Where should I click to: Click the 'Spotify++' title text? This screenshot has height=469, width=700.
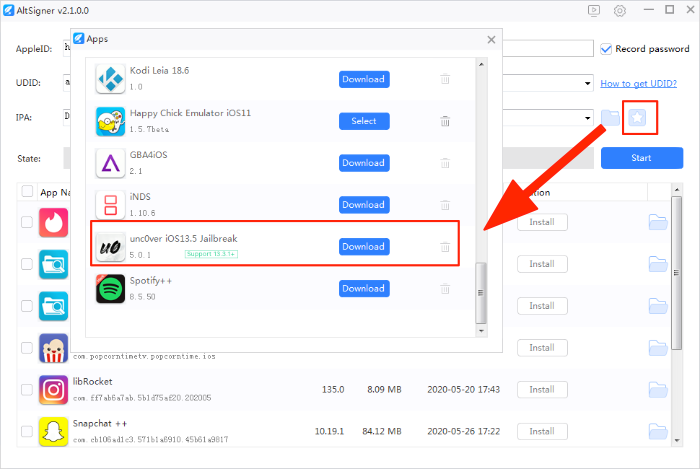tap(150, 281)
